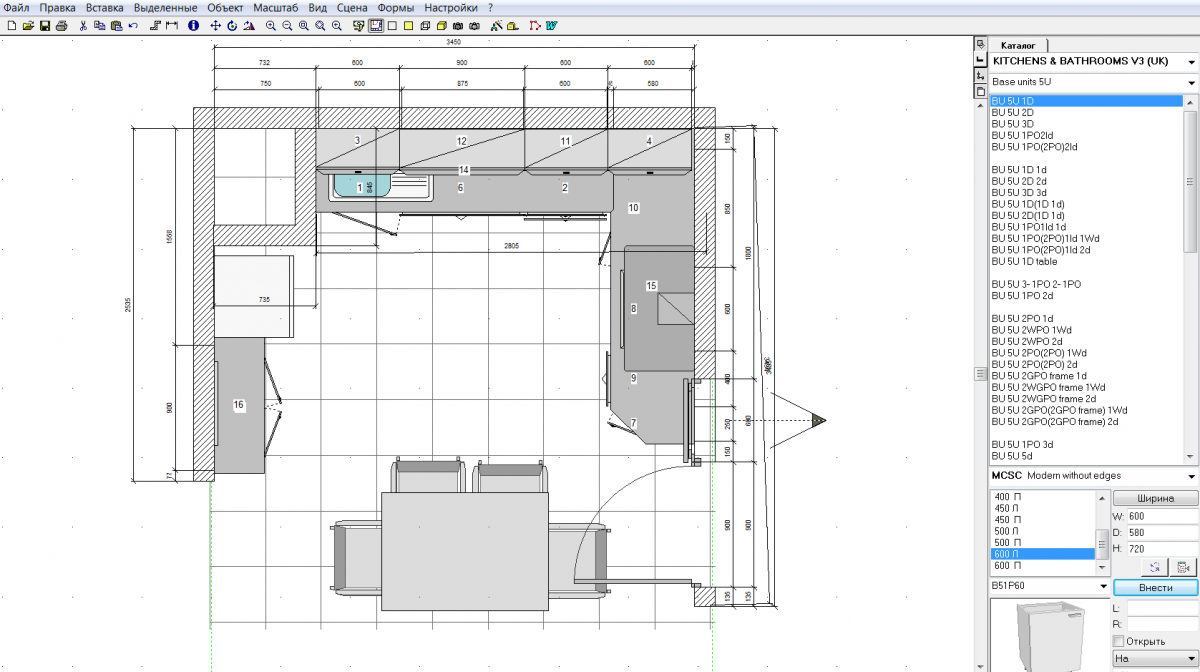Switch to the yellow shaded 3D box view

[441, 25]
